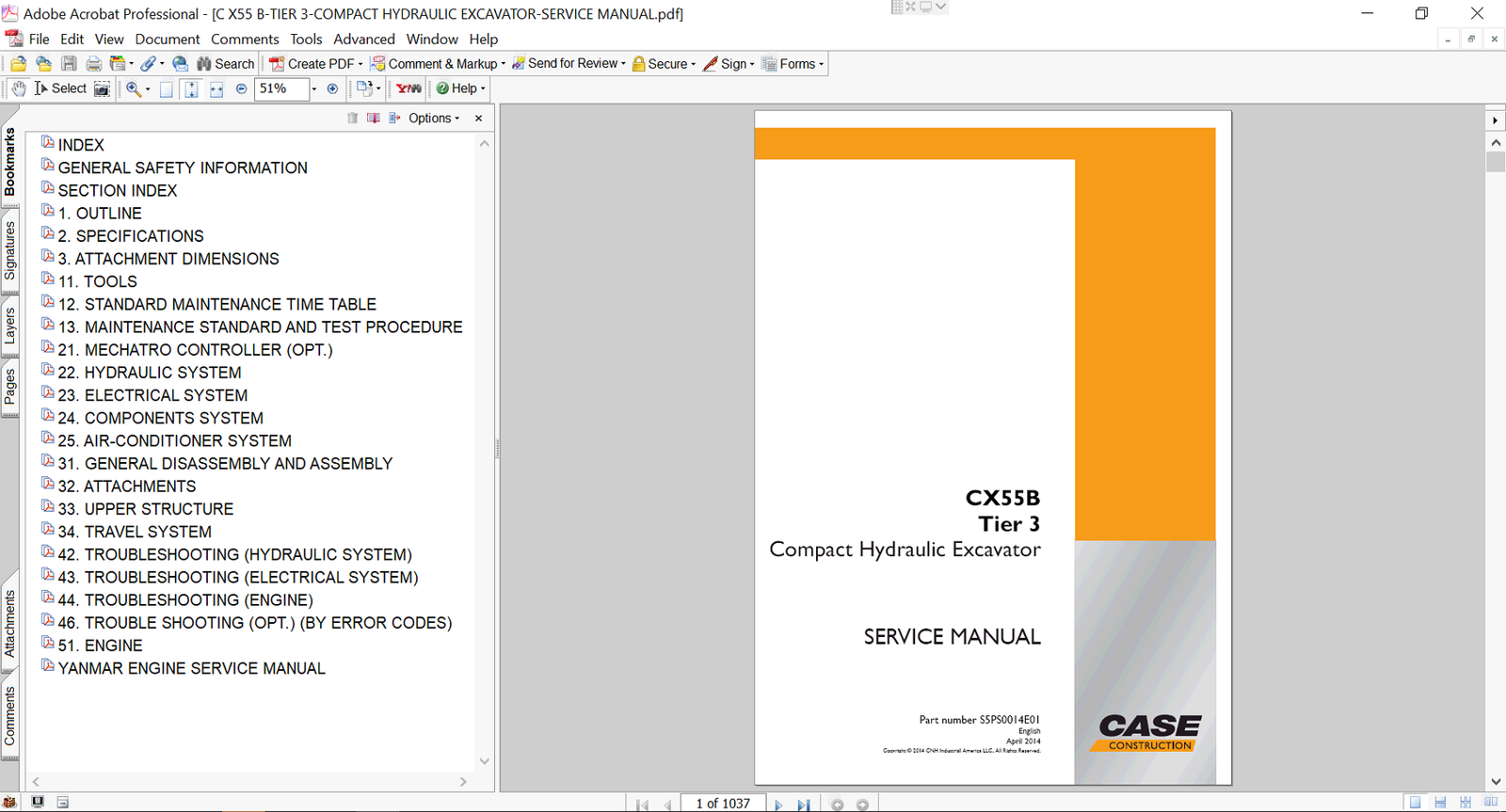The image size is (1506, 812).
Task: Switch to the Pages side tab
Action: [x=10, y=386]
